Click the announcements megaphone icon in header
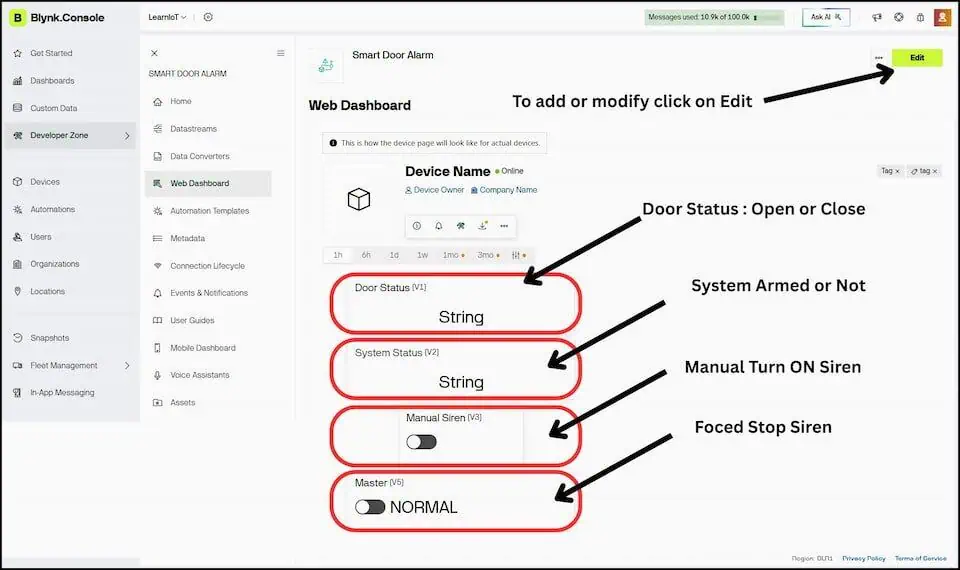This screenshot has width=960, height=570. [x=877, y=17]
